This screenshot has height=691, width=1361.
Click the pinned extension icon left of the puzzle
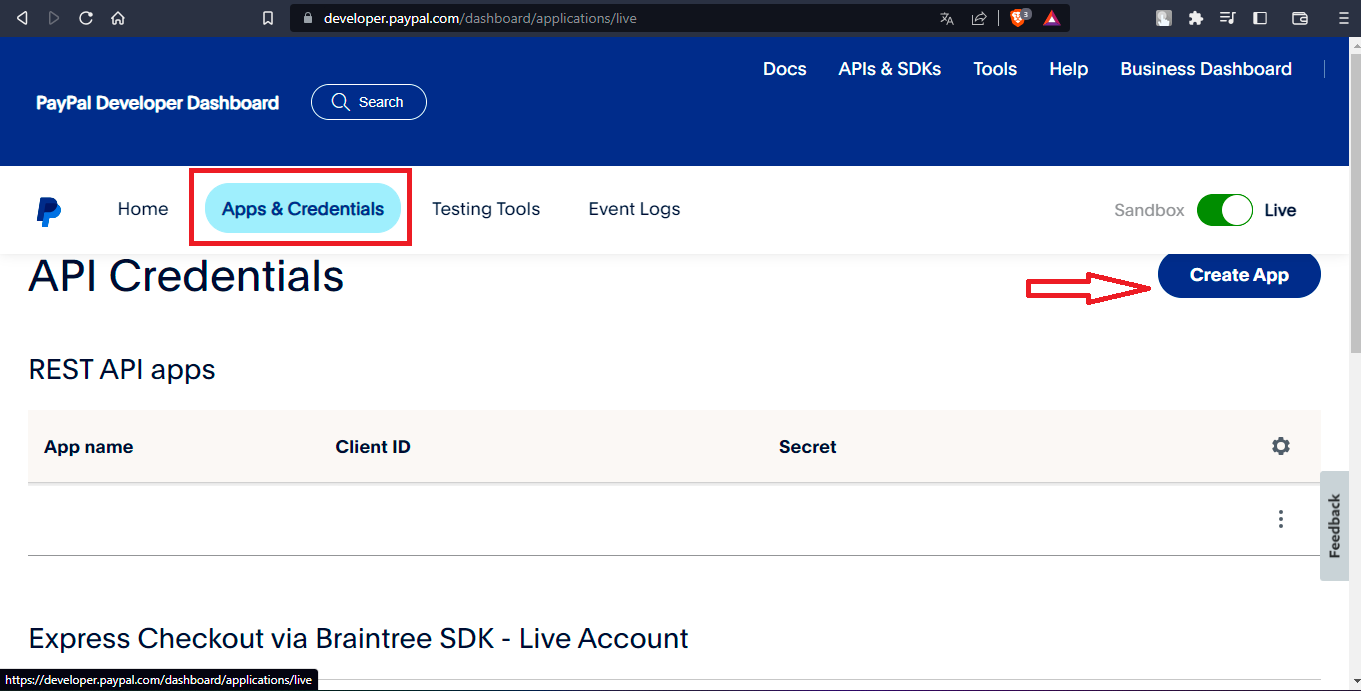pos(1164,18)
